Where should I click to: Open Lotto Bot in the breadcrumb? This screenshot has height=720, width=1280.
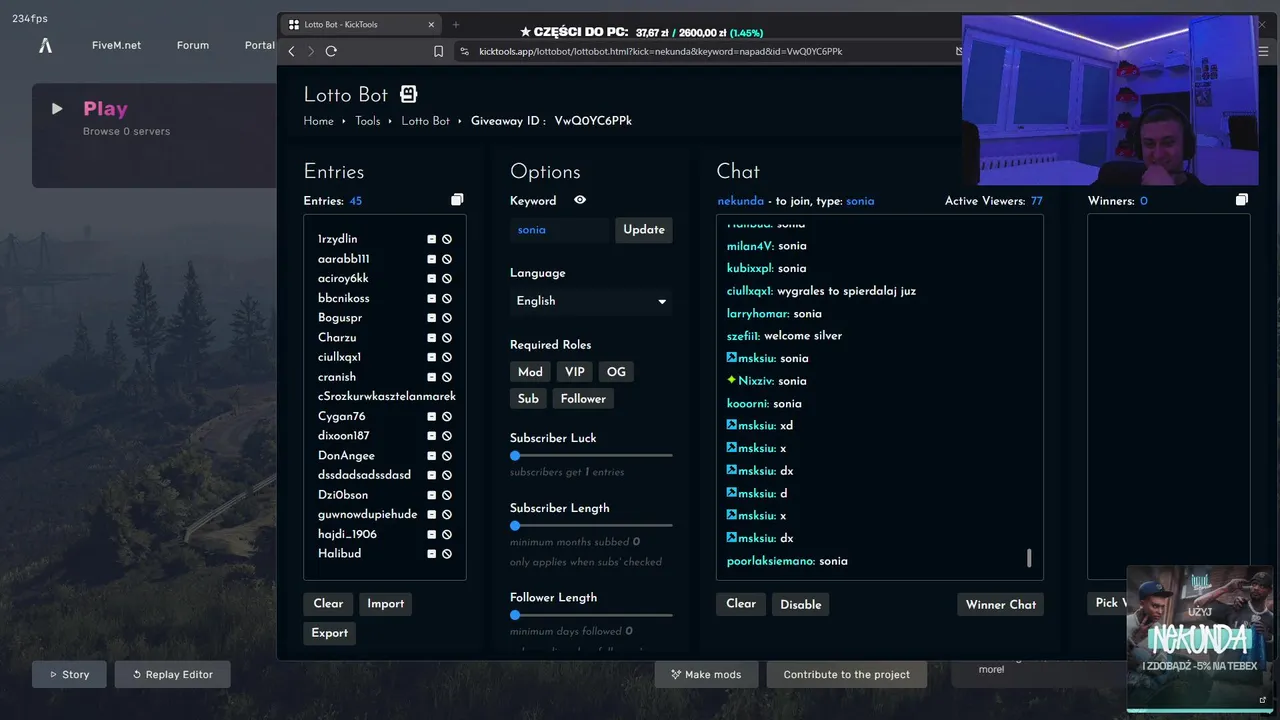click(x=425, y=121)
